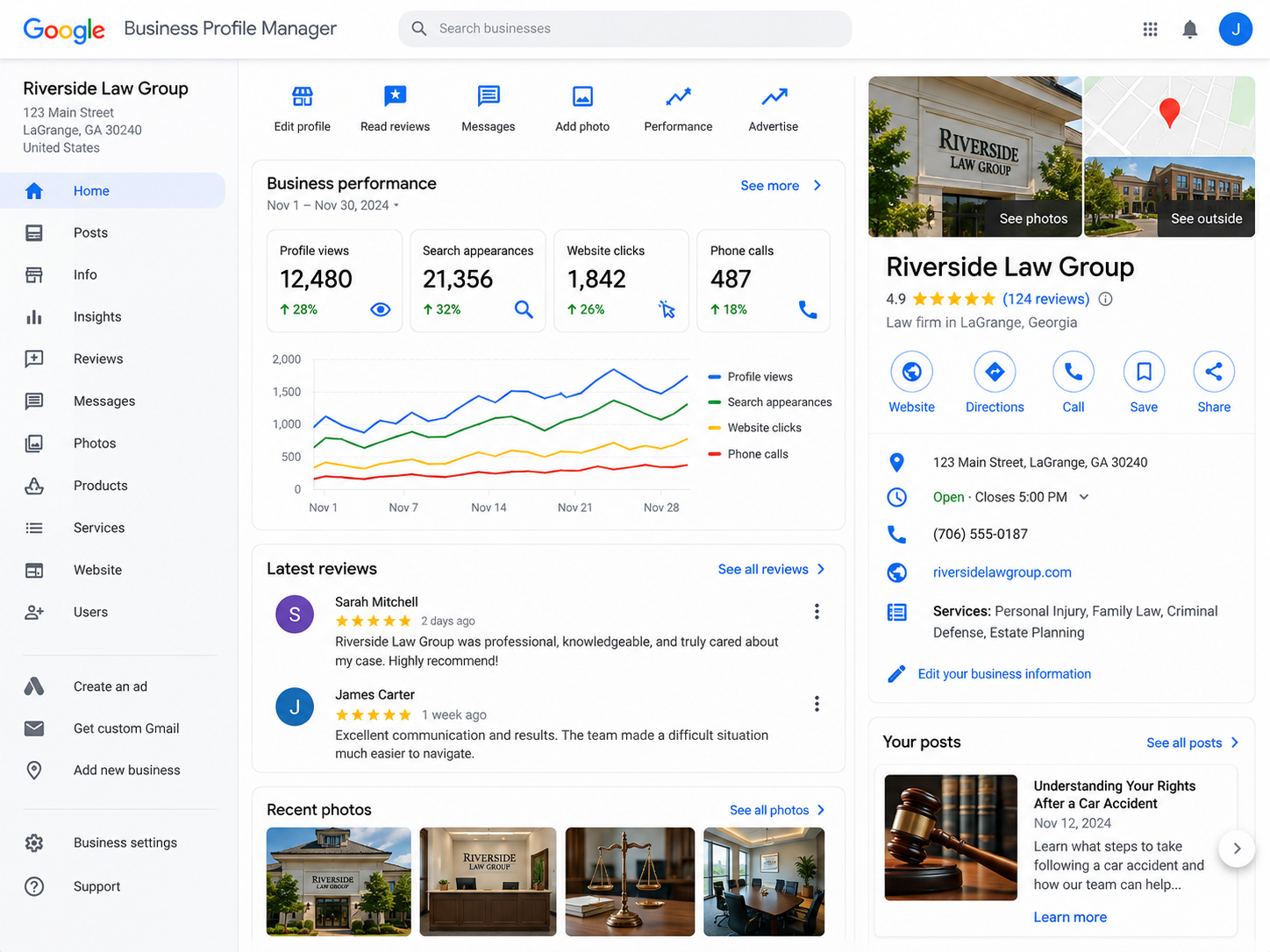Open the See photos building thumbnail
1270x952 pixels.
click(x=975, y=157)
